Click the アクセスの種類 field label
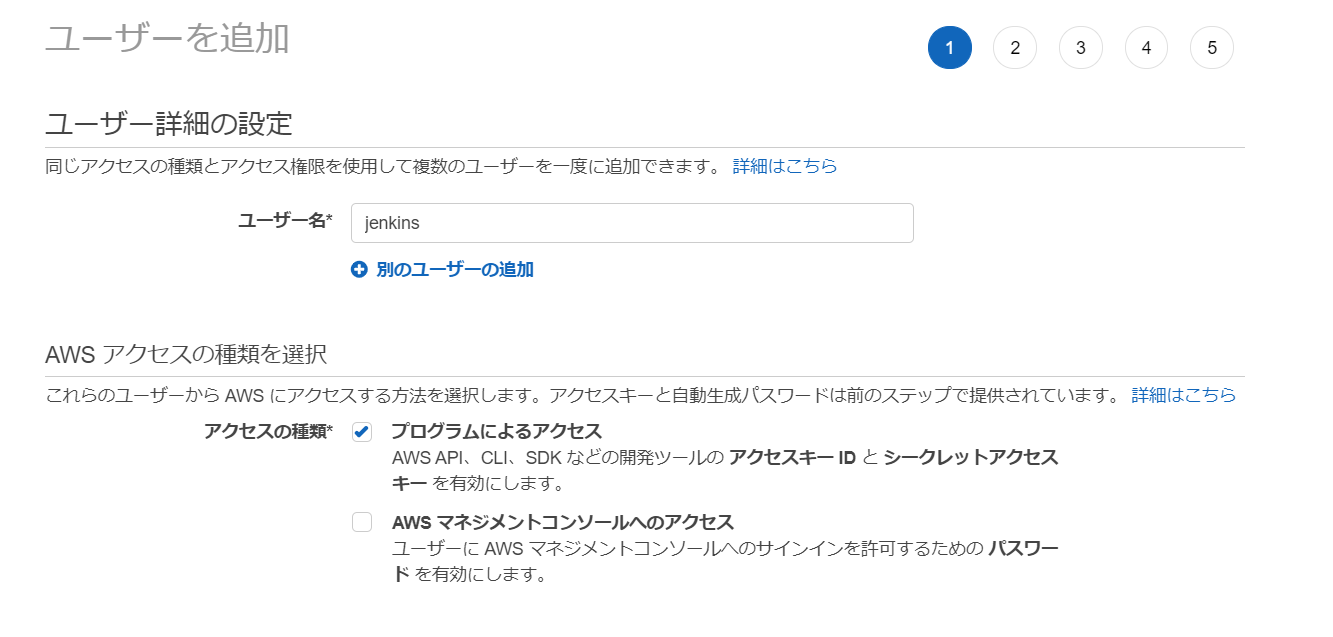Screen dimensions: 1333x637 [268, 431]
